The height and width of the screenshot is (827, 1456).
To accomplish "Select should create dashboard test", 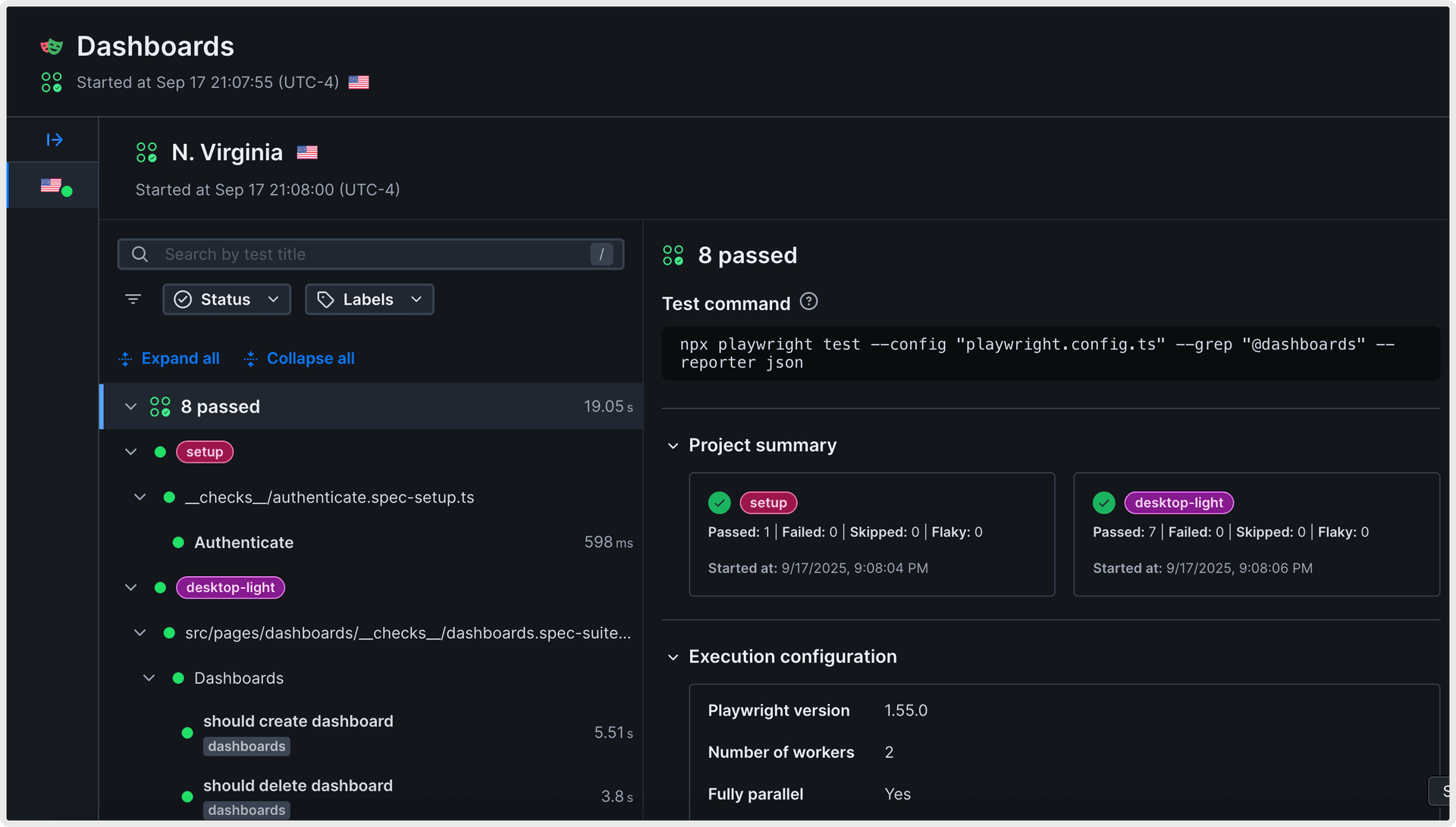I will [x=298, y=722].
